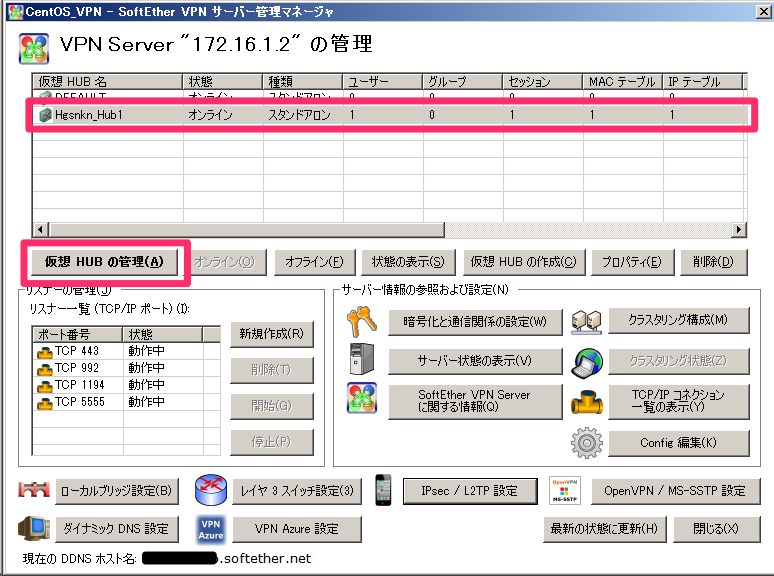
Task: Select the "TCP 443" listener row text
Action: [x=77, y=351]
